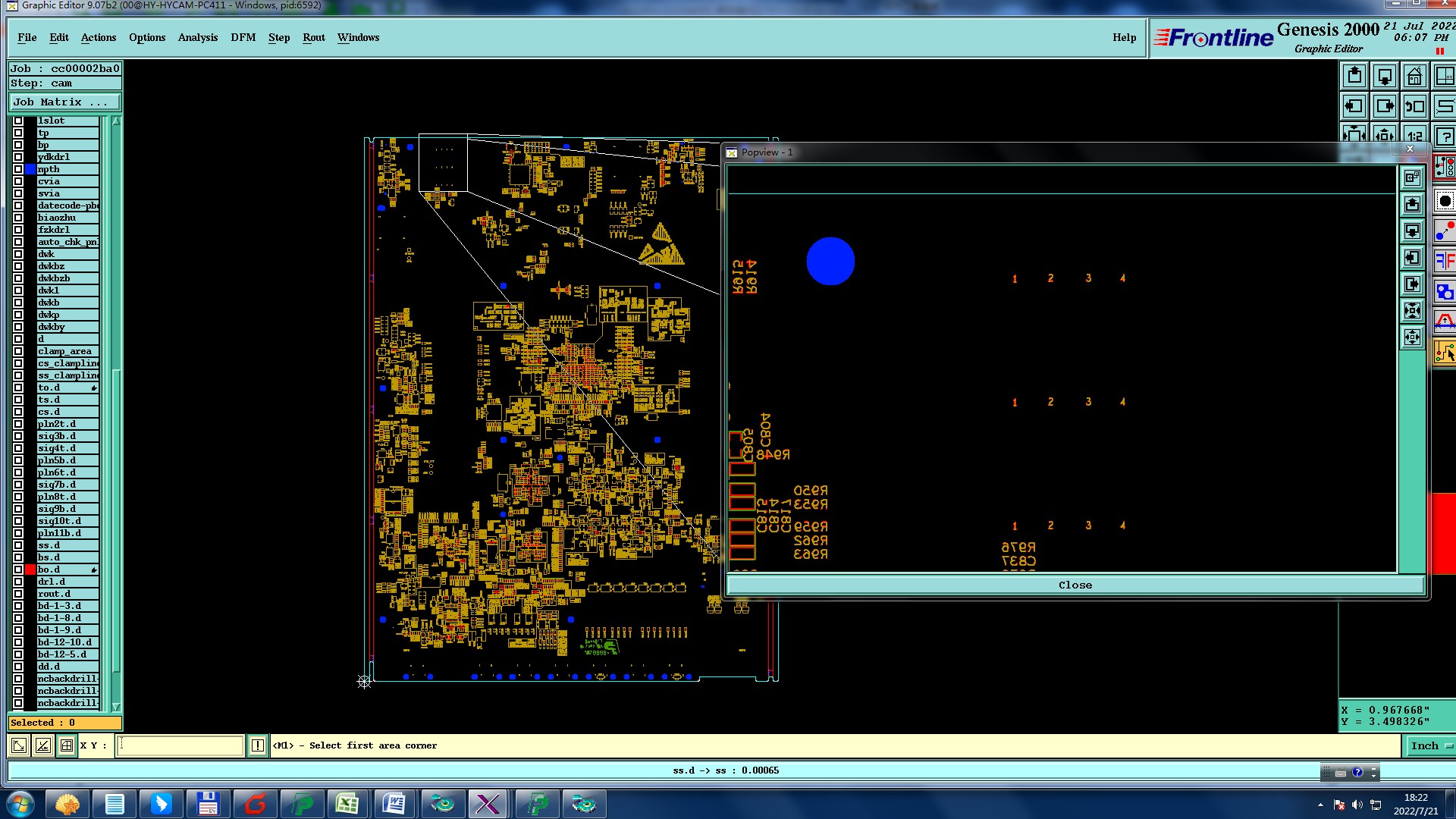Screen dimensions: 1456x819
Task: Select the measure between points tool
Action: click(1445, 231)
